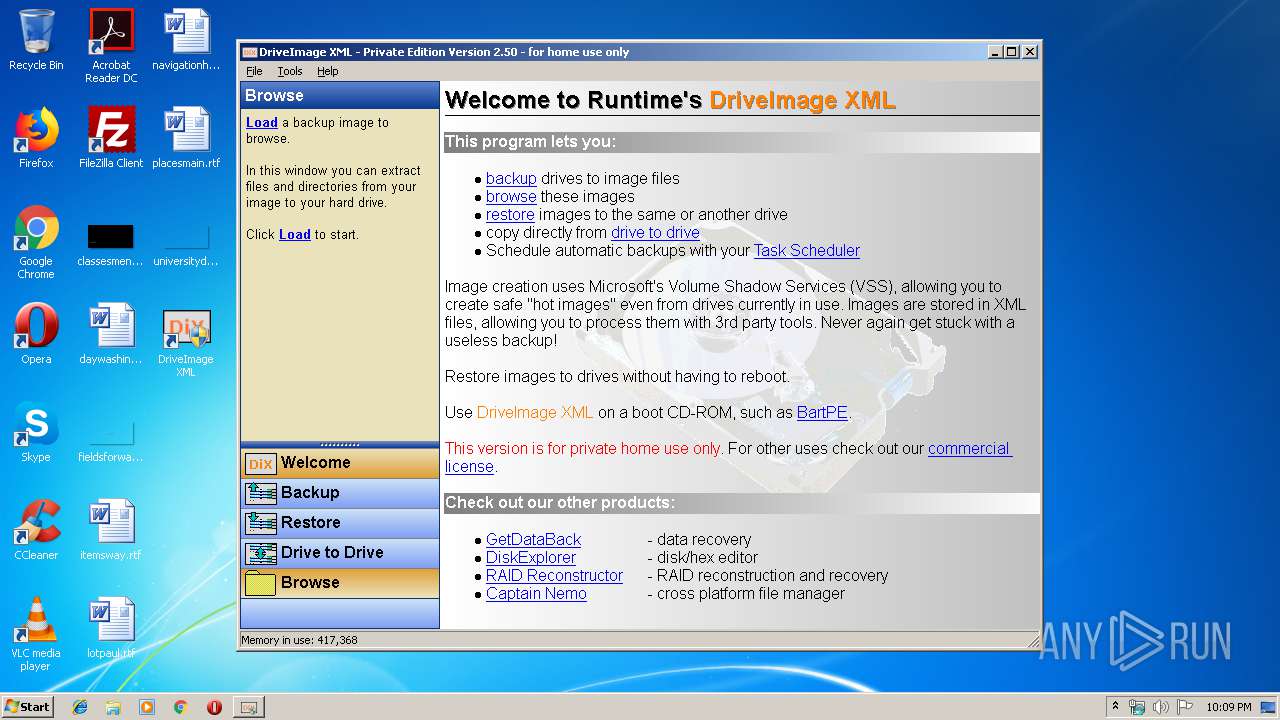Click the Drive to Drive icon
This screenshot has width=1280, height=720.
click(260, 553)
